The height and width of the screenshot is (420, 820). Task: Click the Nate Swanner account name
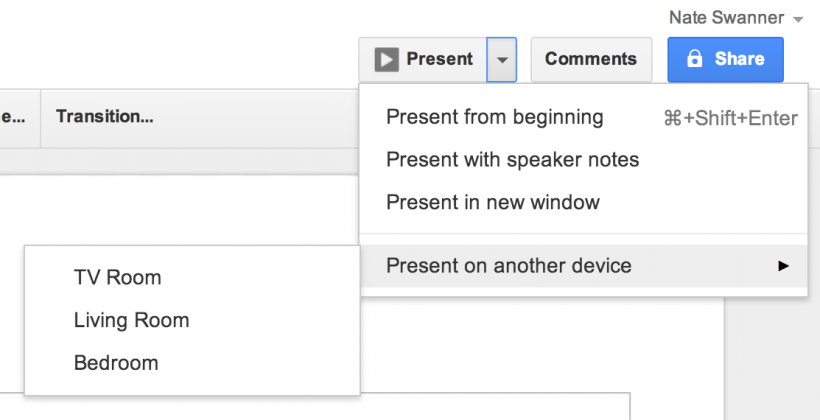pyautogui.click(x=726, y=18)
